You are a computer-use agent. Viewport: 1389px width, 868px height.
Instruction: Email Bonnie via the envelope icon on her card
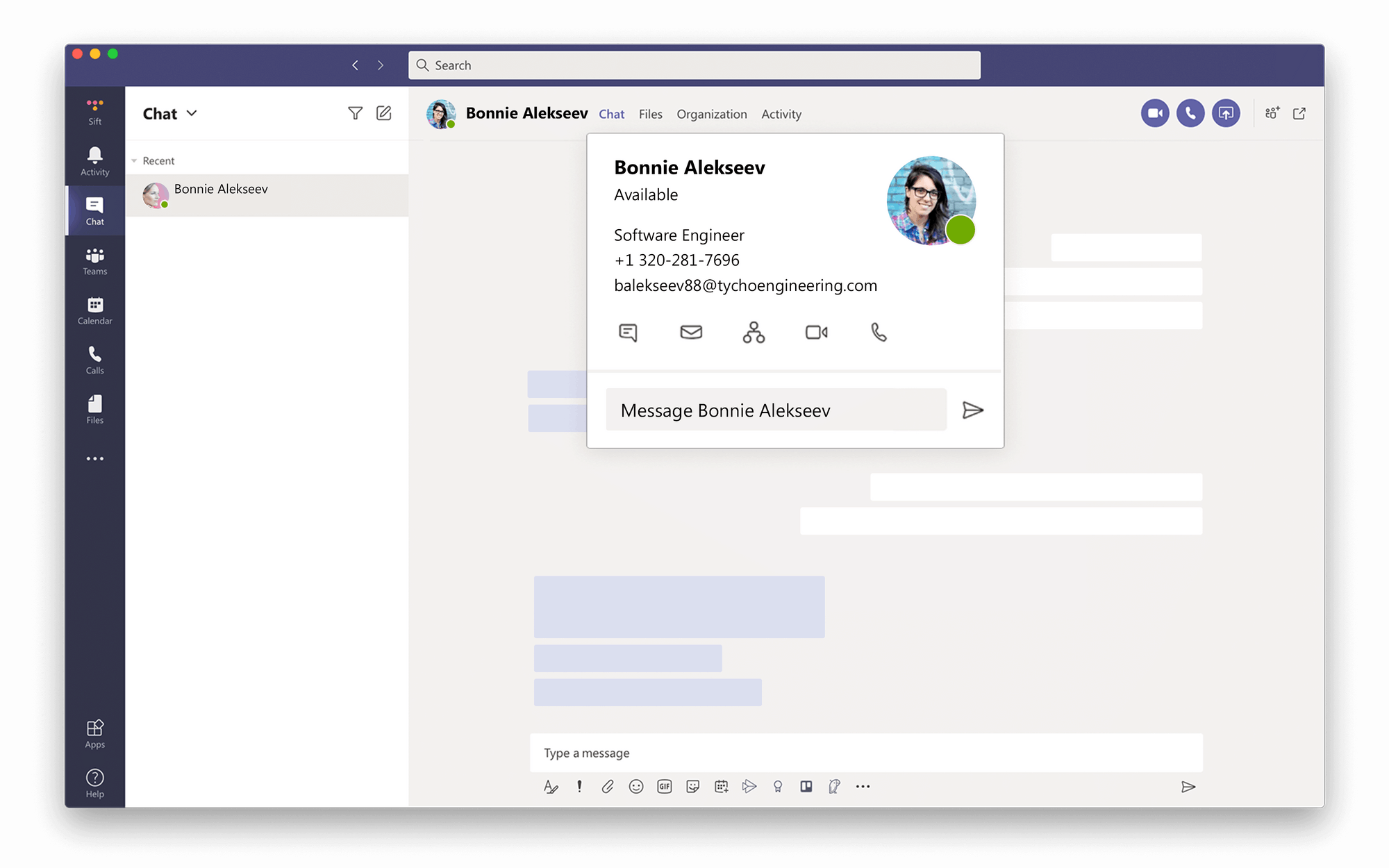click(691, 333)
